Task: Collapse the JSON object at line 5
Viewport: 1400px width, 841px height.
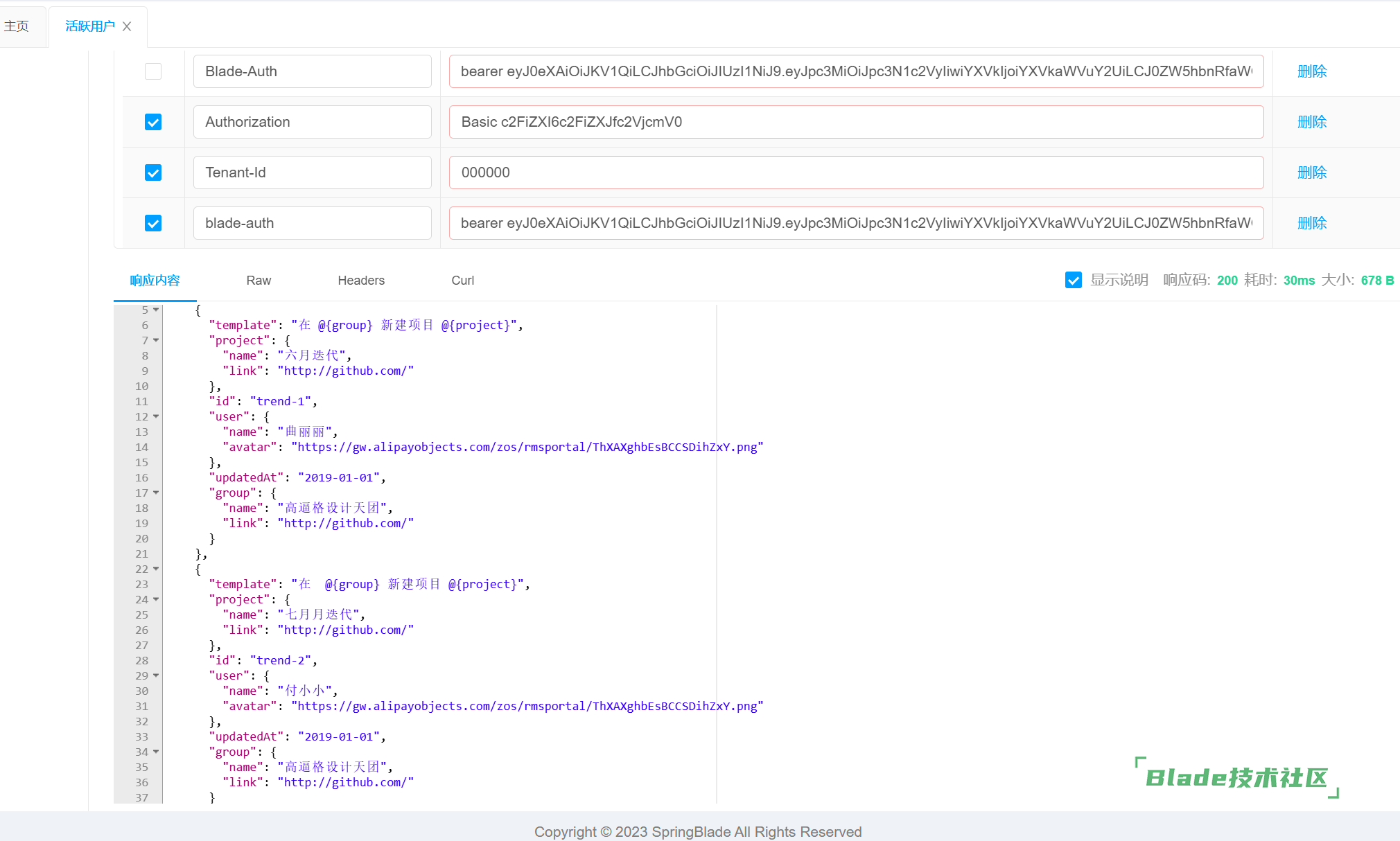Action: coord(156,310)
